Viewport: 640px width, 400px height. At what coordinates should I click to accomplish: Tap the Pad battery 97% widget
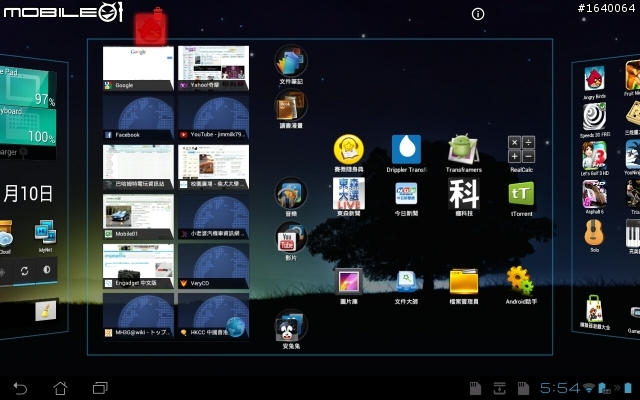point(28,87)
